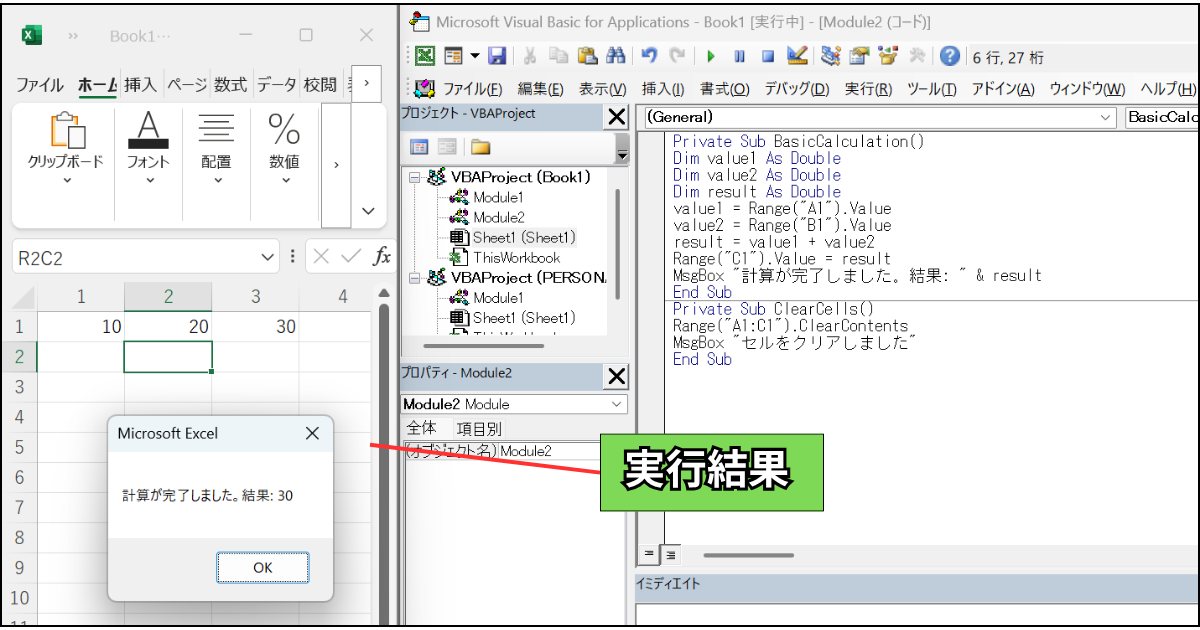
Task: Open the 書式(O) menu
Action: [725, 89]
